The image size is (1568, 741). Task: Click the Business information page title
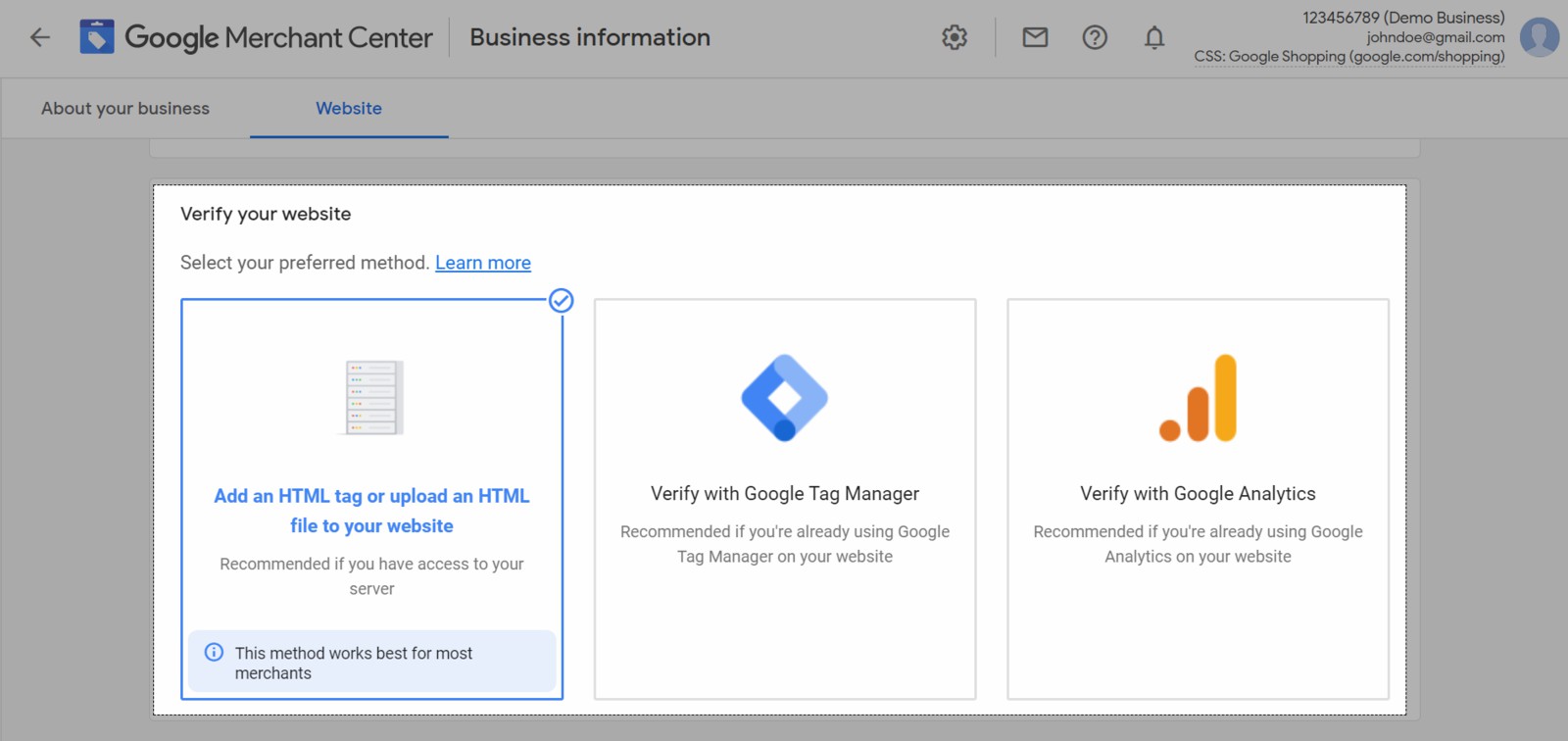point(590,37)
